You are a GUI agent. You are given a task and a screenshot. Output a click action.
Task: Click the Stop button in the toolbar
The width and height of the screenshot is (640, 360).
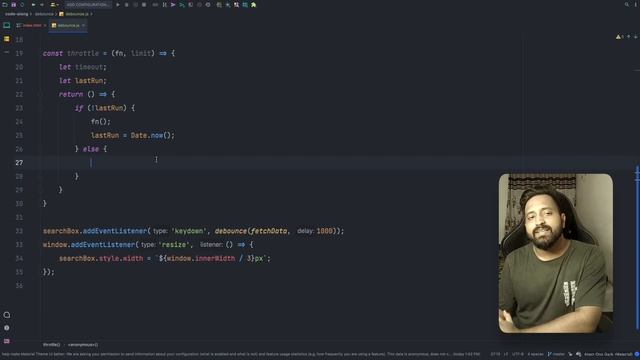(x=144, y=5)
